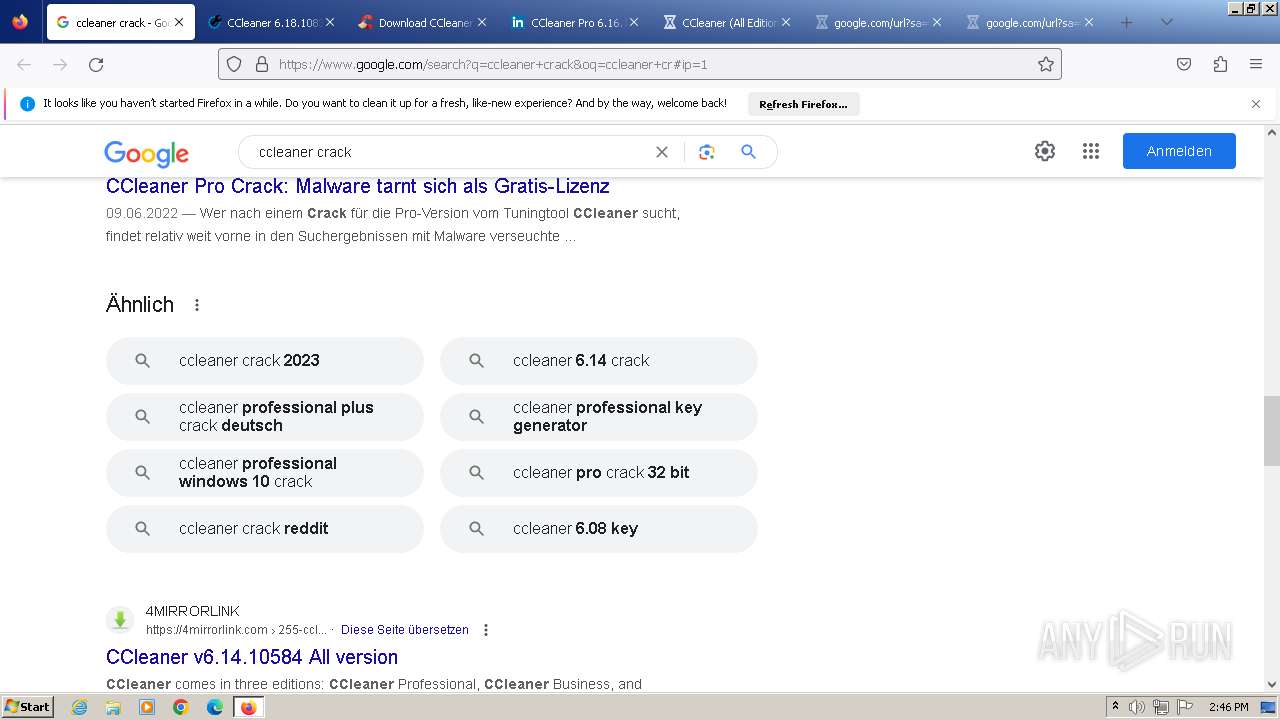
Task: Open the three-dot menu beside Ähnlich
Action: pos(197,305)
